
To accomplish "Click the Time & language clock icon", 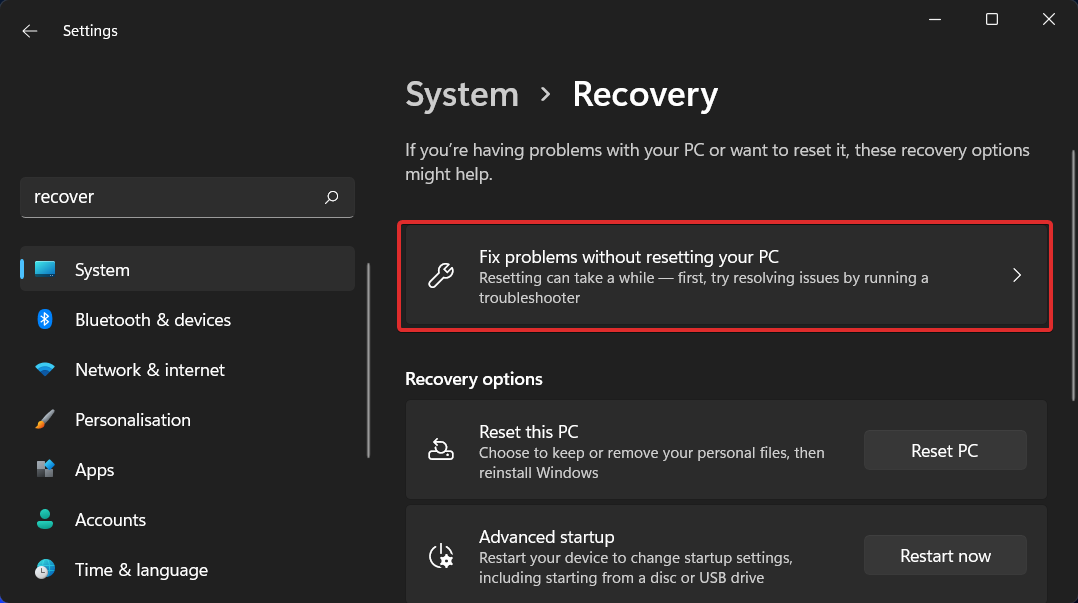I will pyautogui.click(x=45, y=569).
